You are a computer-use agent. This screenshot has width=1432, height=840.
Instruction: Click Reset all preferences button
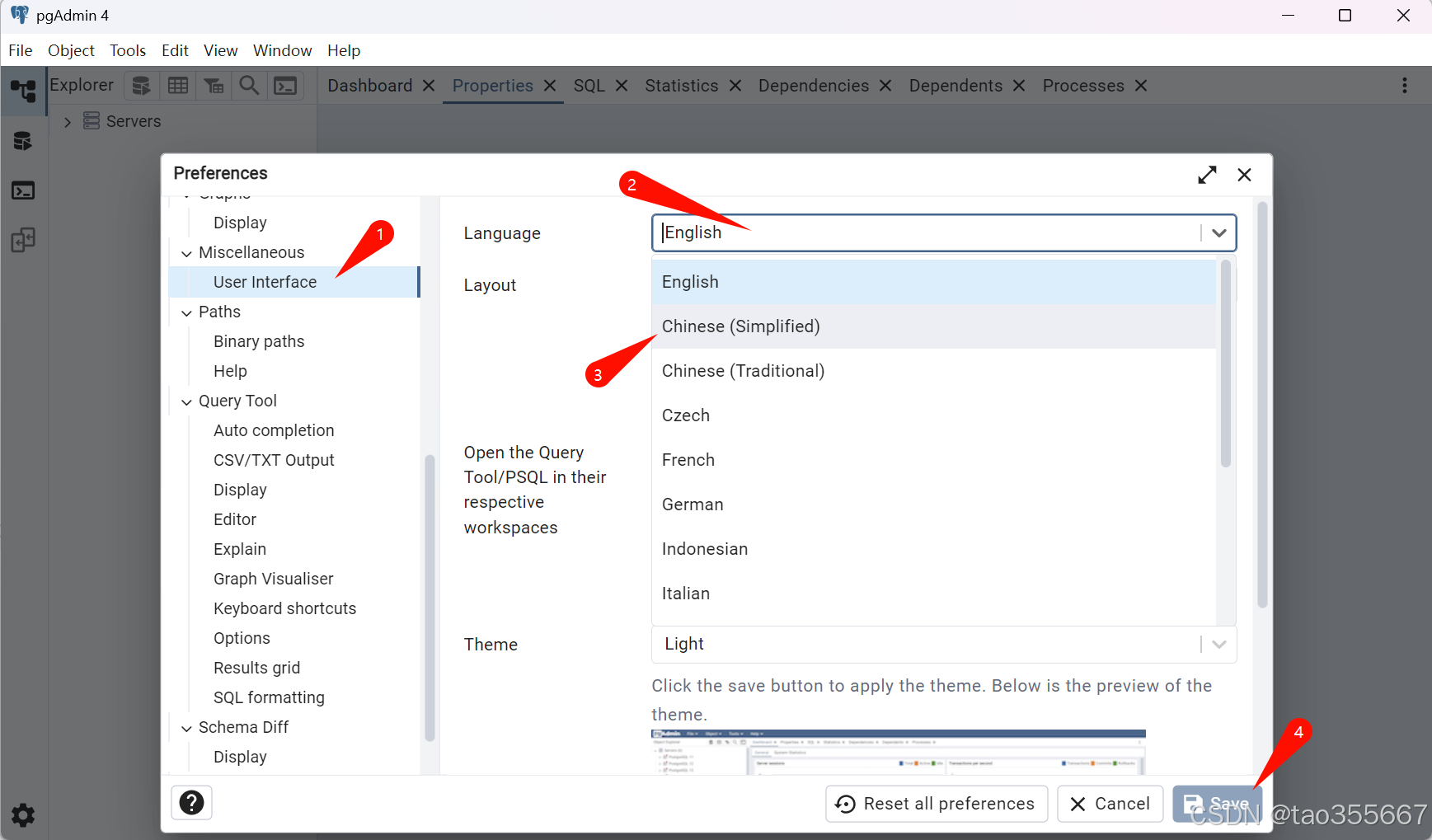click(937, 804)
